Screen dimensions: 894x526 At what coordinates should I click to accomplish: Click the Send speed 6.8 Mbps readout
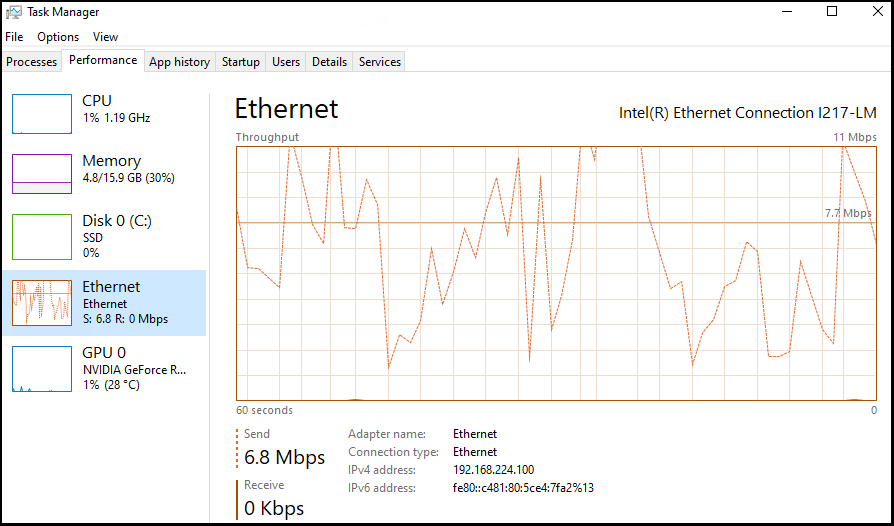click(285, 458)
